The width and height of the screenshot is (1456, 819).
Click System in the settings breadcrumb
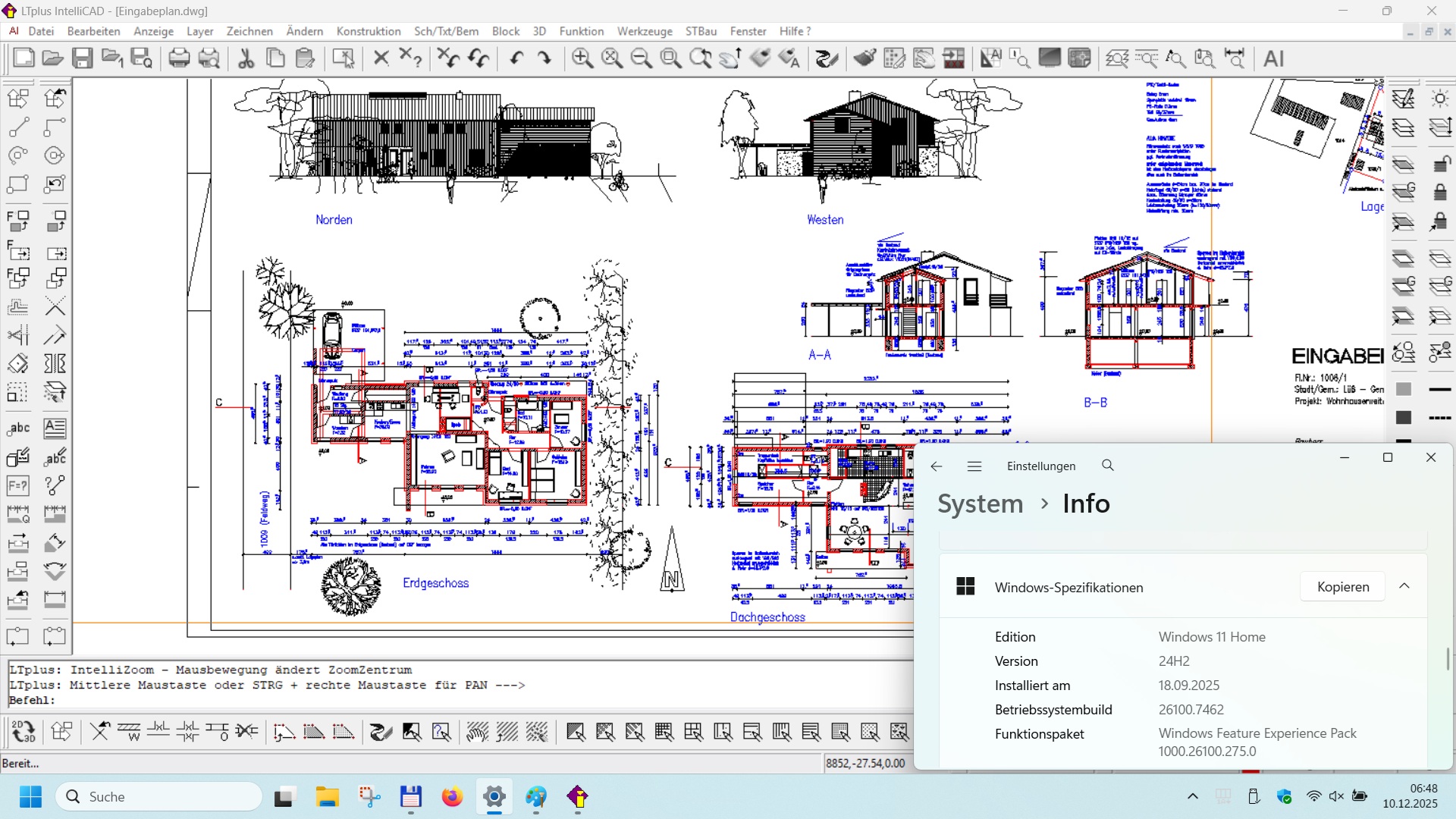pyautogui.click(x=980, y=504)
